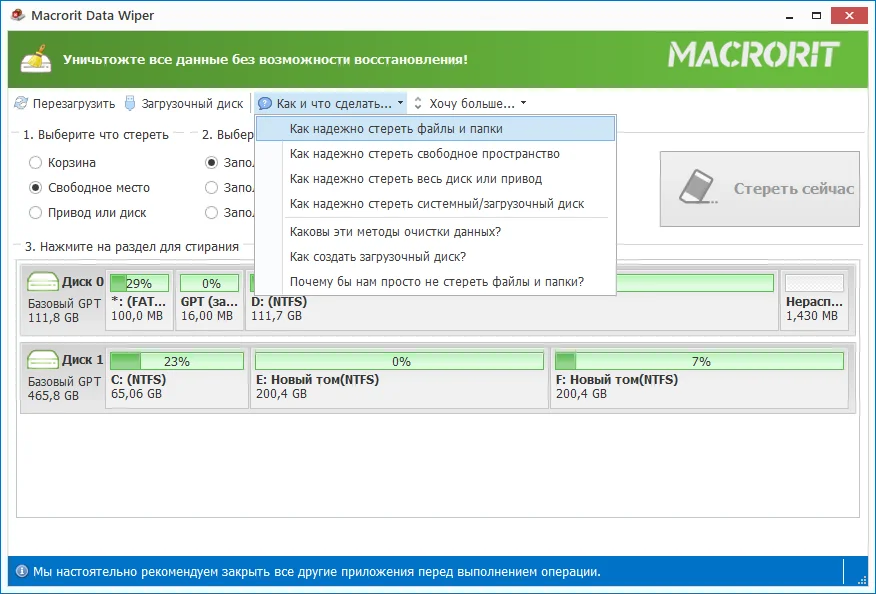Click the 1,430 MB unallocated size text

click(x=812, y=316)
